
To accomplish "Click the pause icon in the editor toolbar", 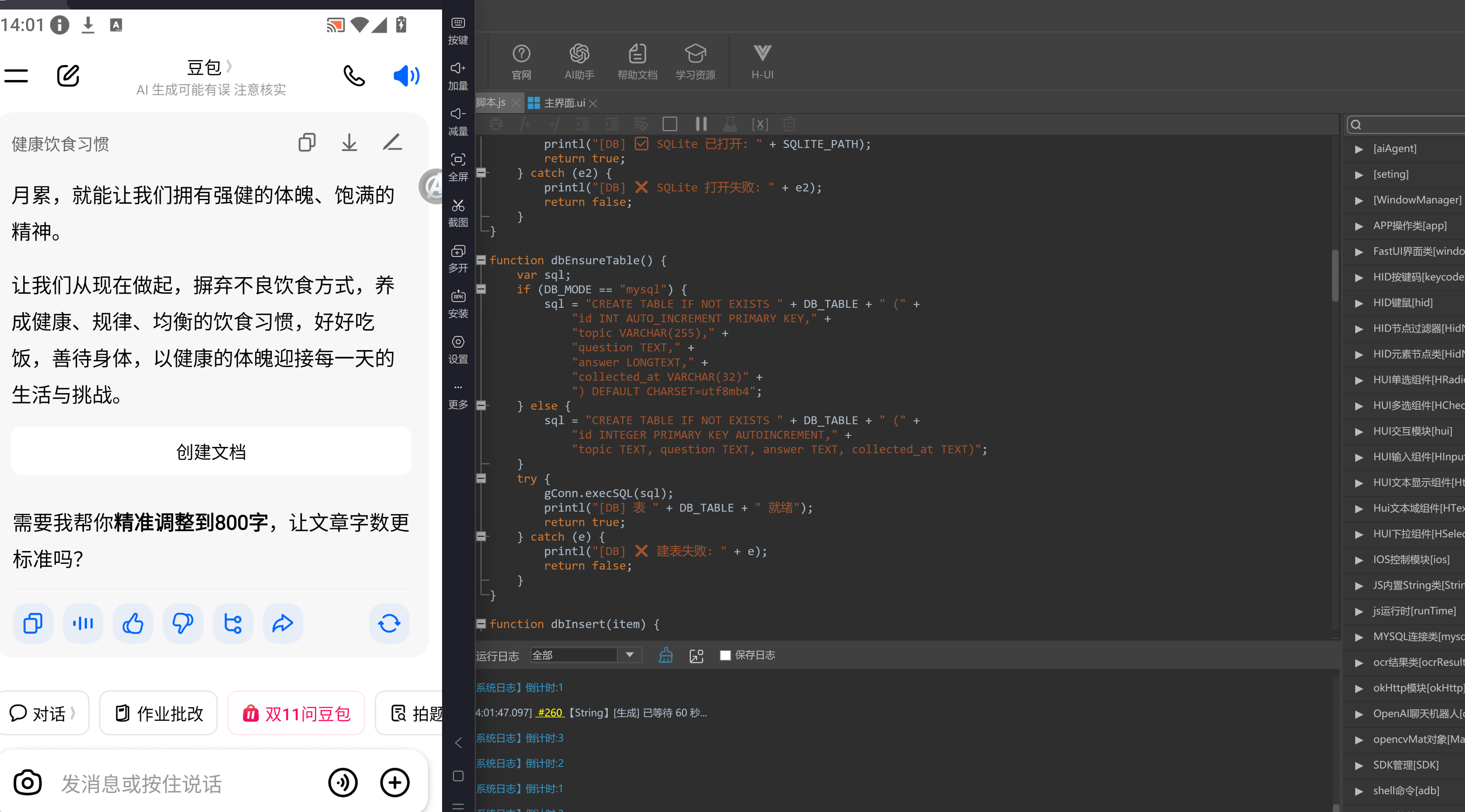I will [701, 123].
